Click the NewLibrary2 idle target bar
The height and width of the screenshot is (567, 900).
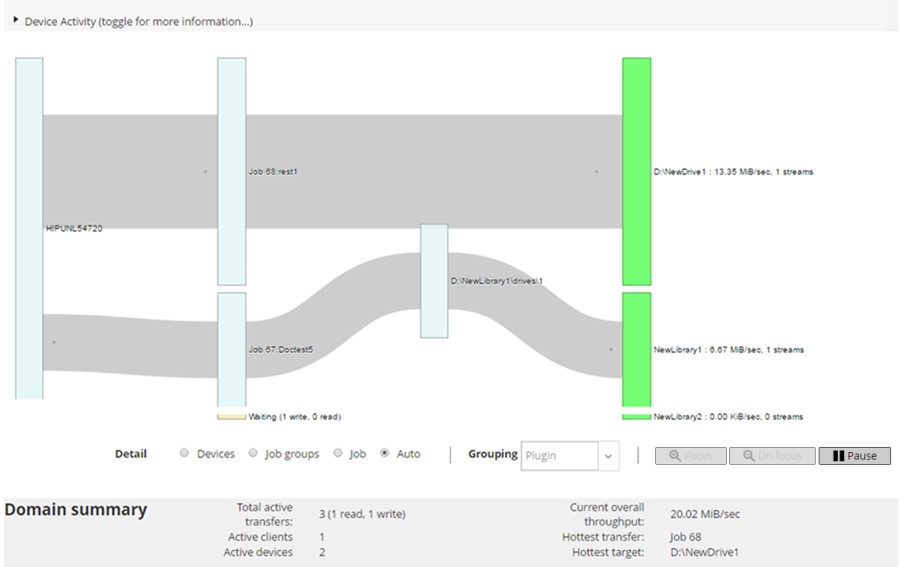pos(636,417)
